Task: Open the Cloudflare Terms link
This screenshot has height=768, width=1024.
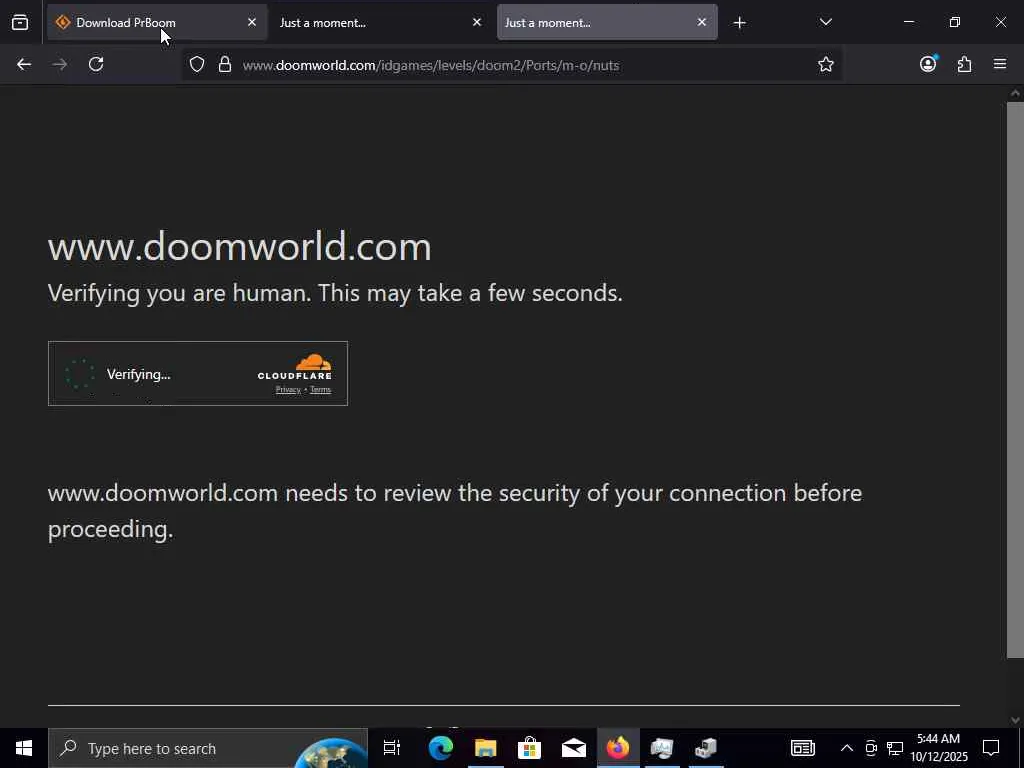Action: coord(320,390)
